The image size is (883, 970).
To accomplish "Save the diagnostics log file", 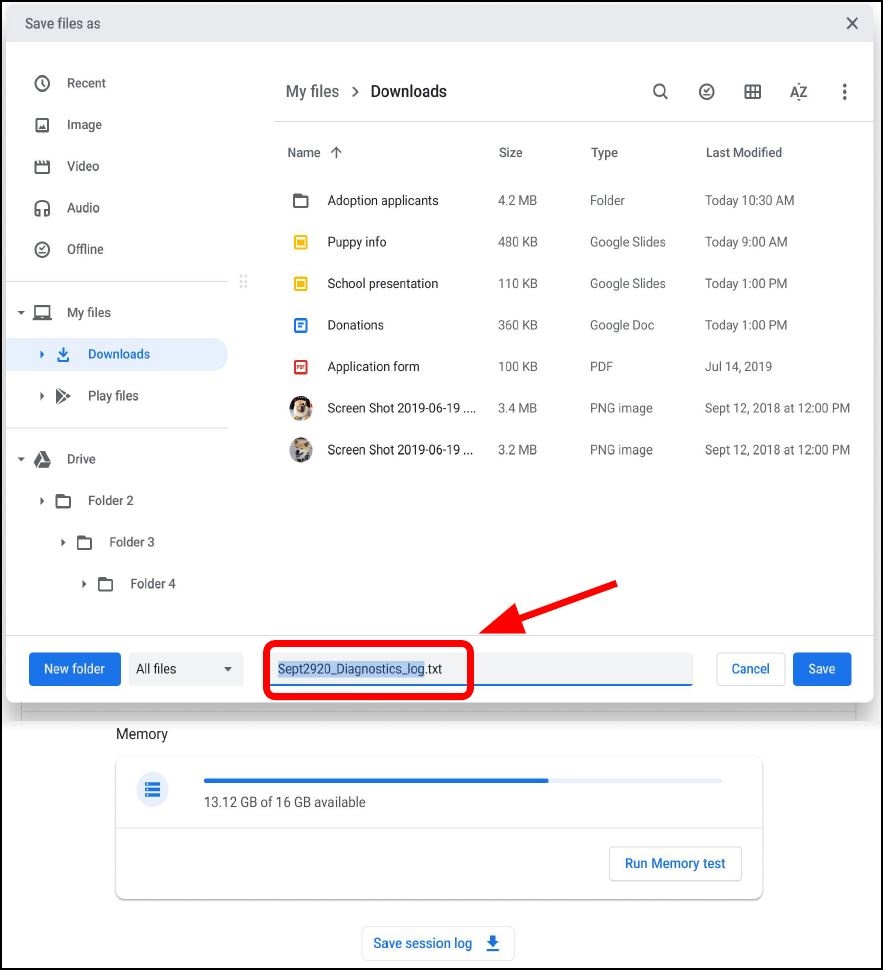I will [821, 668].
